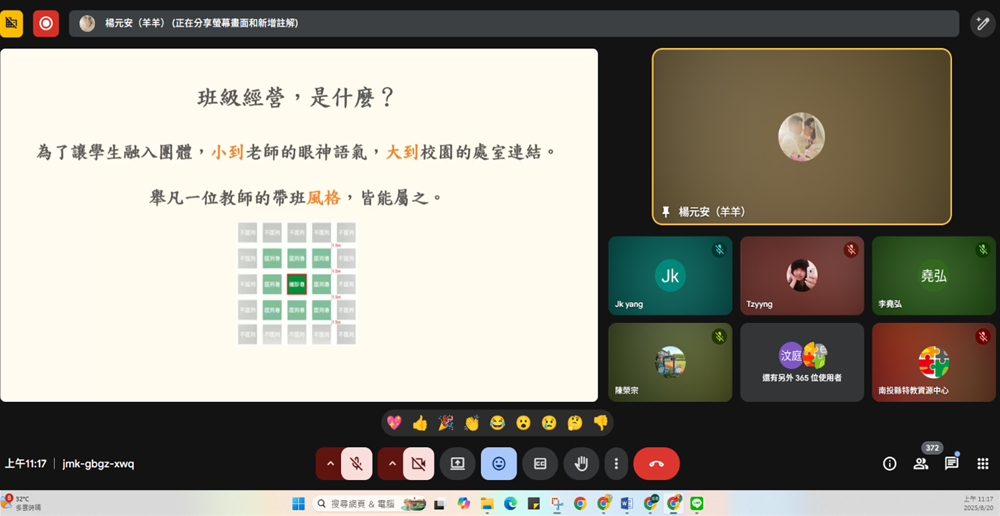Send the thumbs down reaction
This screenshot has height=516, width=1000.
[601, 423]
